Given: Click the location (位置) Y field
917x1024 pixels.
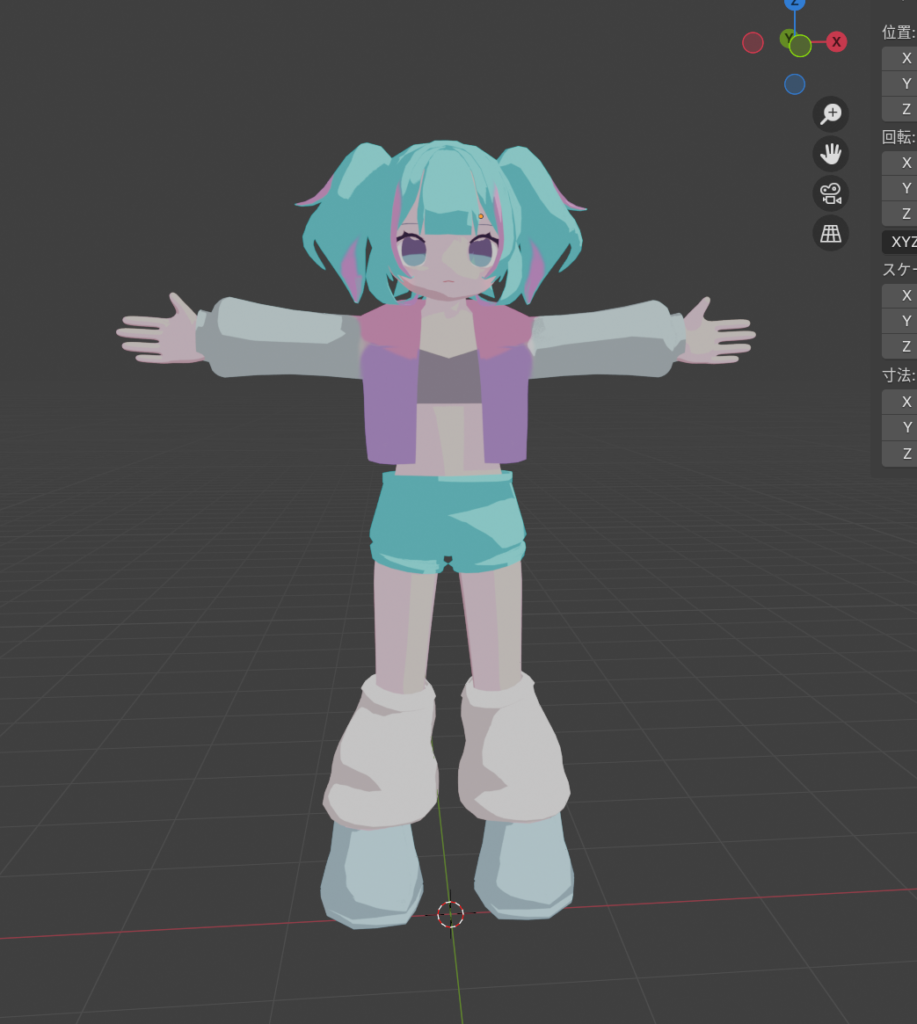Looking at the screenshot, I should 901,84.
